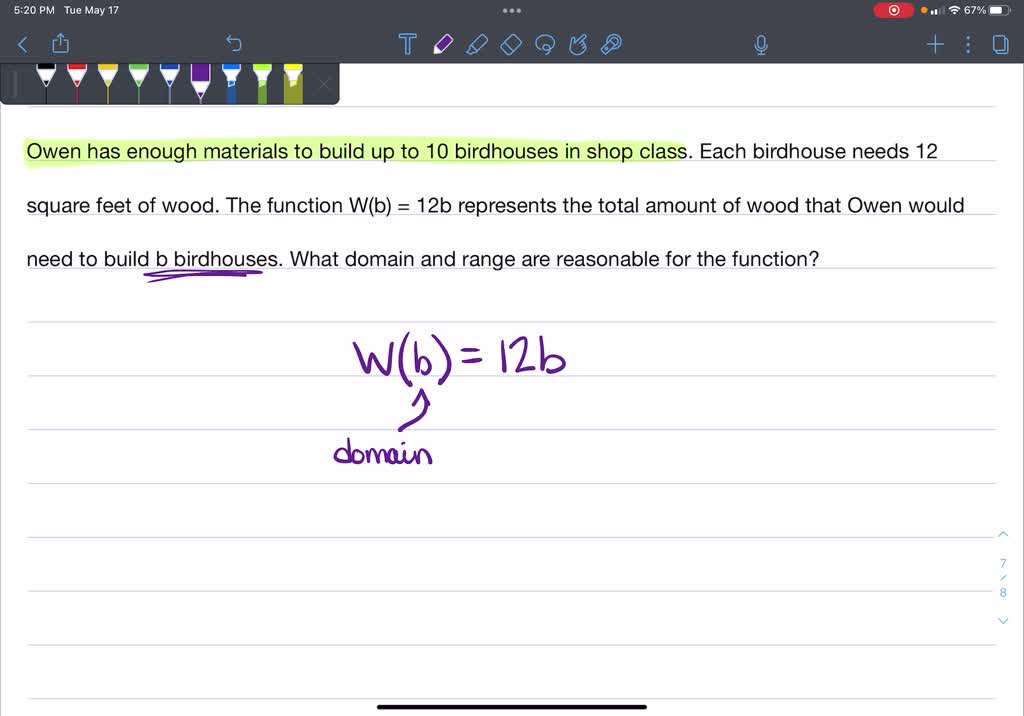Screen dimensions: 1024x716
Task: Select the Pen tool
Action: point(442,44)
